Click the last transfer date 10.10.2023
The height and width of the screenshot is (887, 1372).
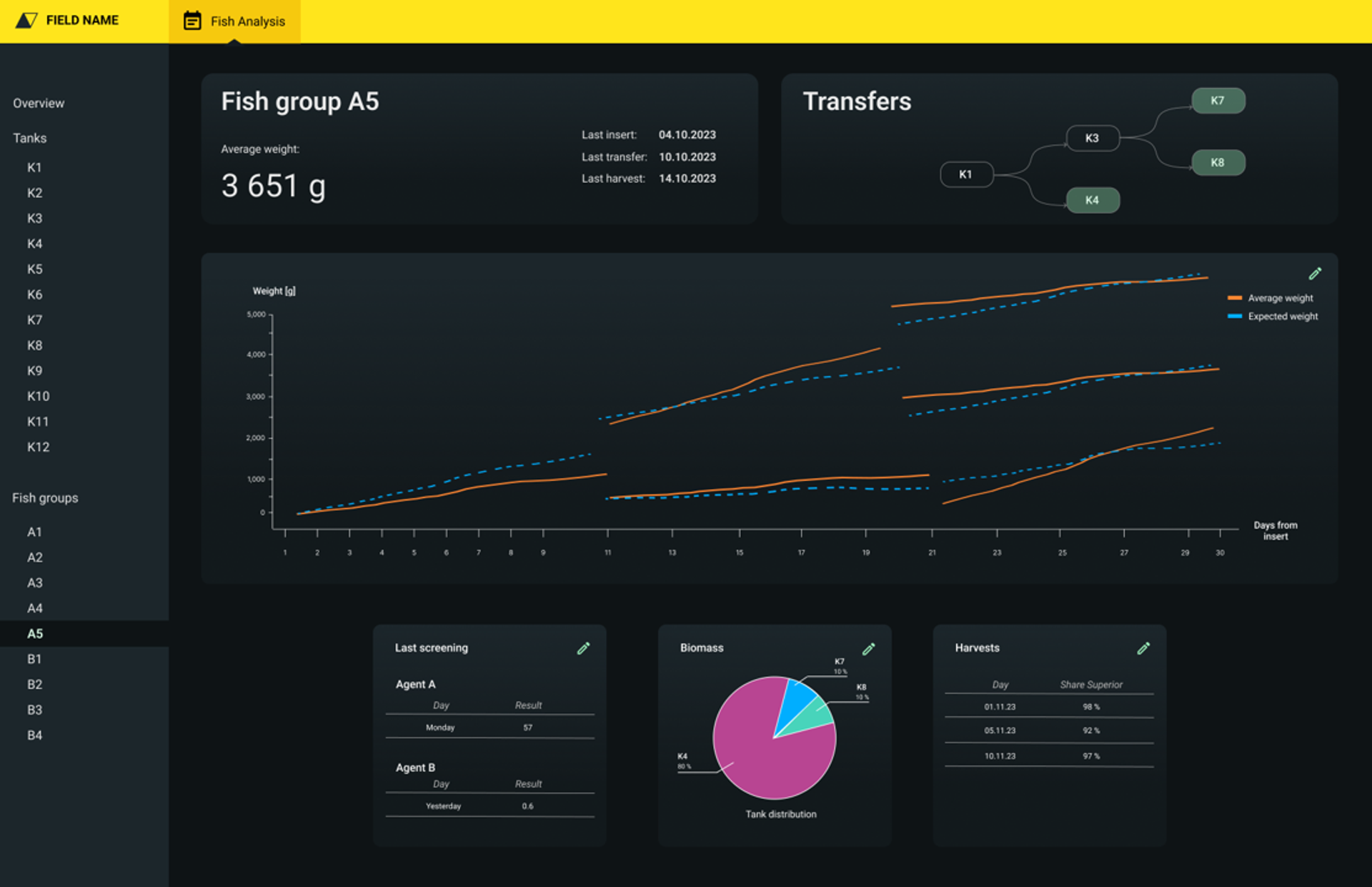pos(687,157)
